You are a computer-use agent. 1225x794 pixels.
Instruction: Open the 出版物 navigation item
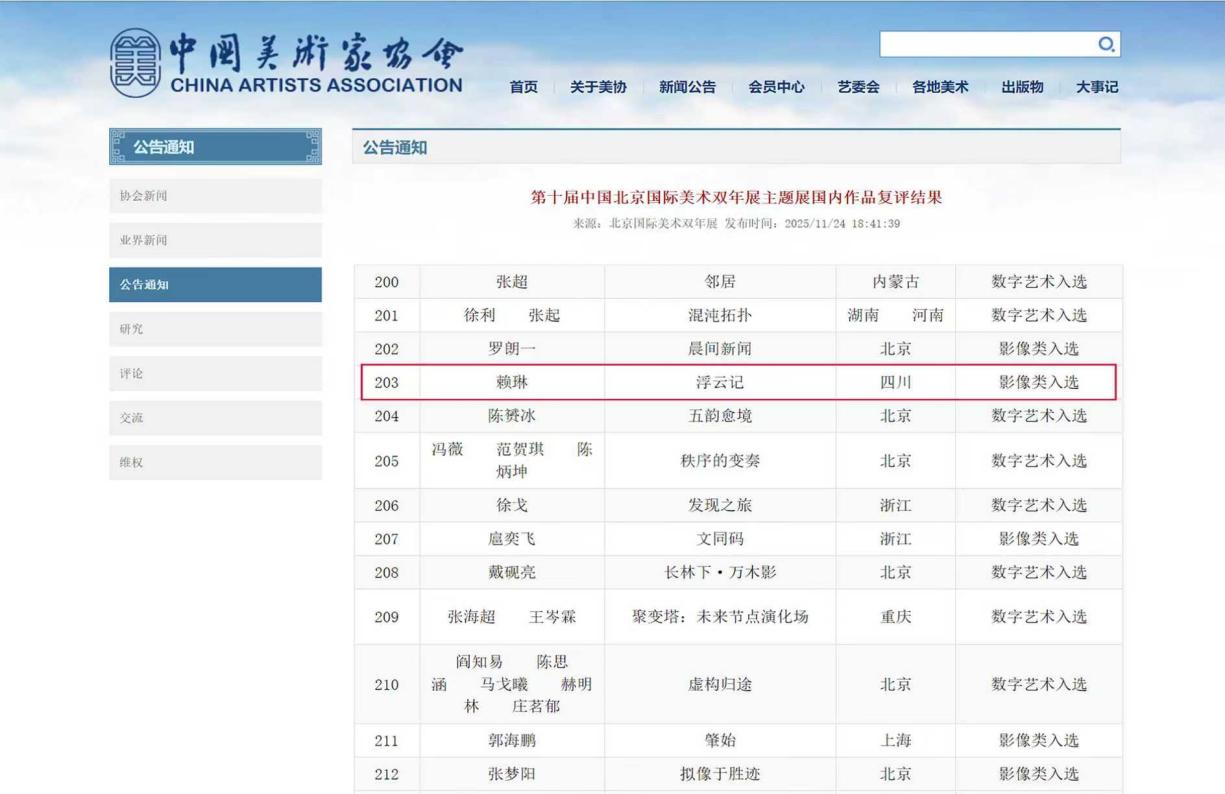coord(1022,87)
